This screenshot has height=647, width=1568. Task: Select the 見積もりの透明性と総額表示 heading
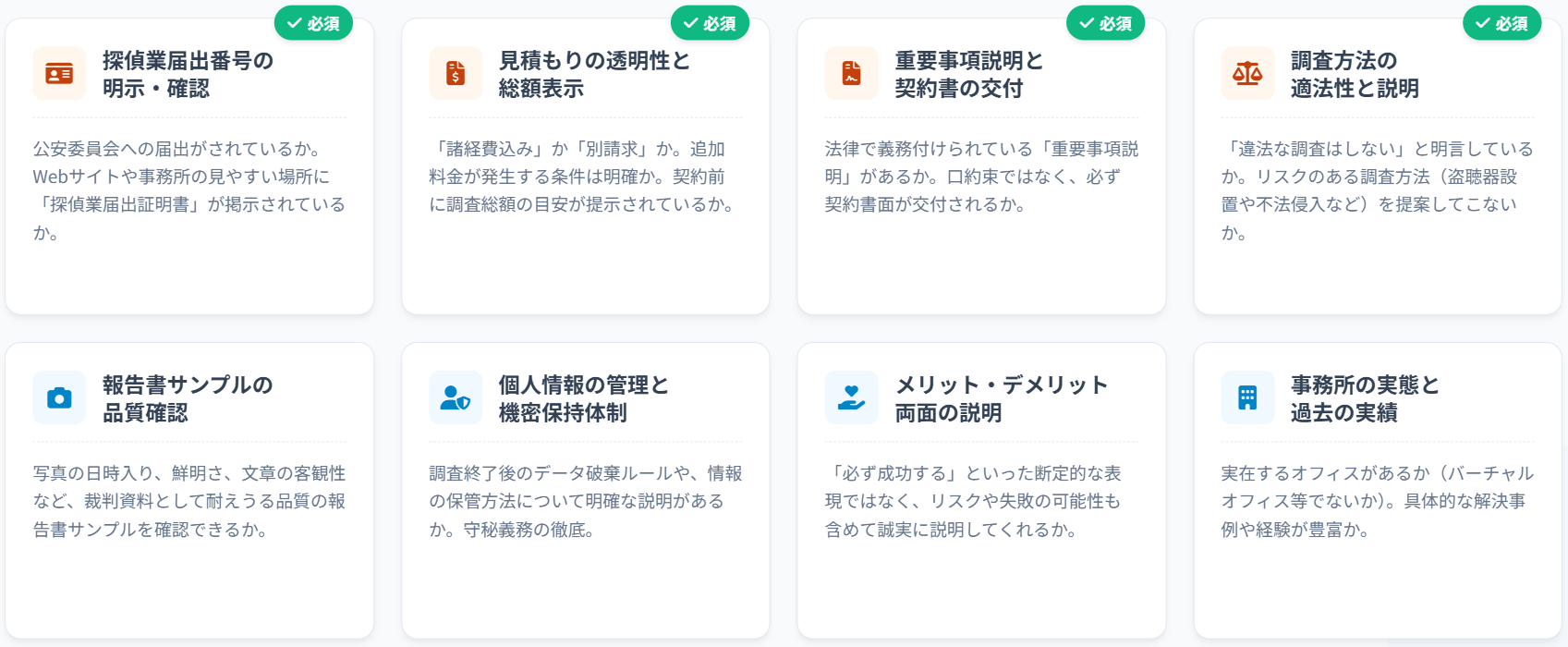594,74
